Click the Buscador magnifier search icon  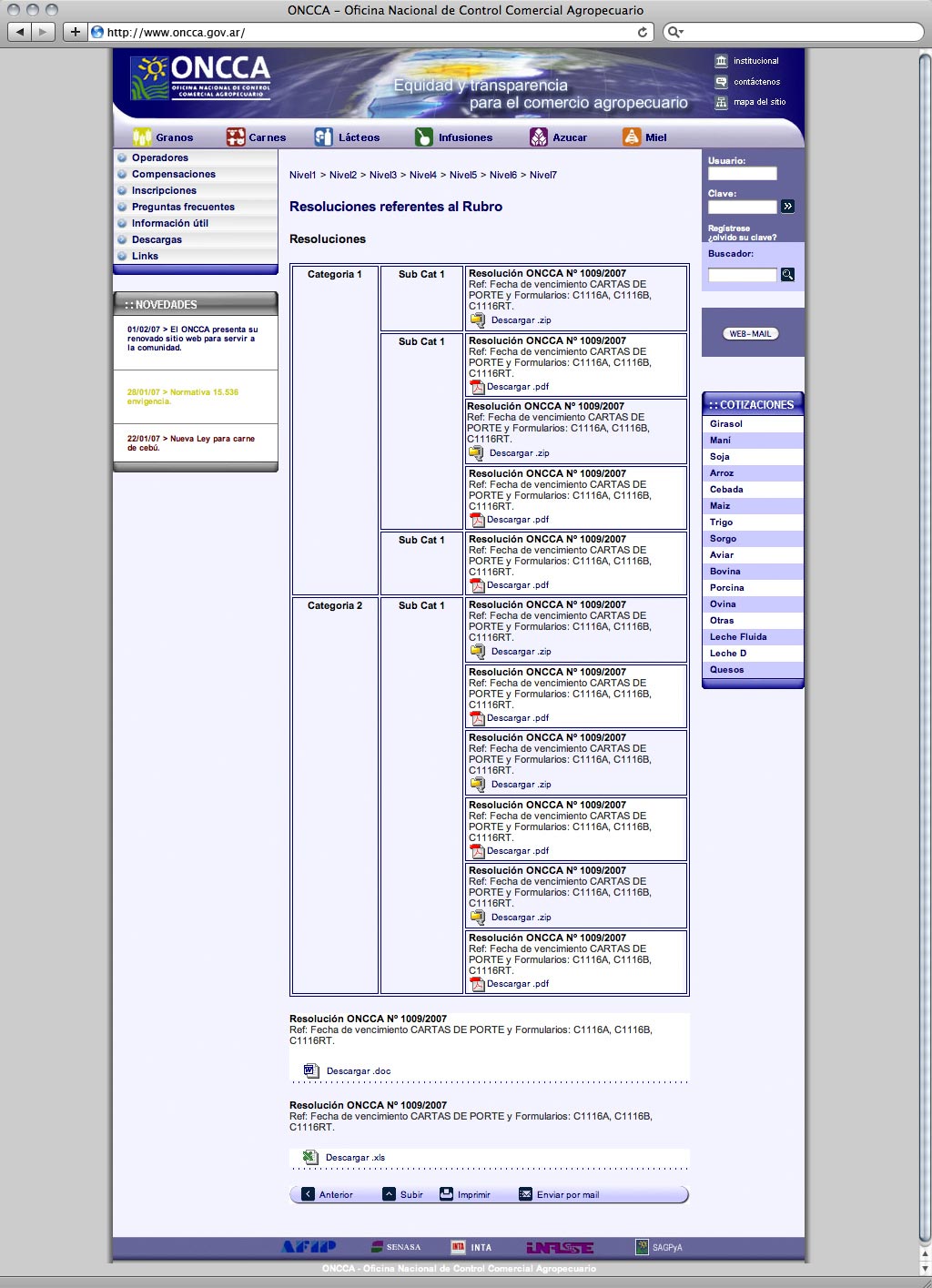pyautogui.click(x=787, y=274)
